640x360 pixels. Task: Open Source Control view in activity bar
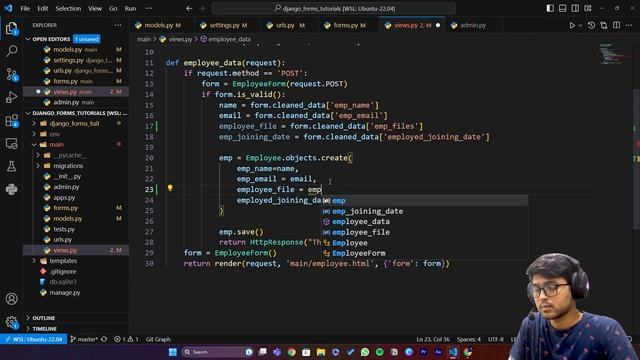(11, 74)
